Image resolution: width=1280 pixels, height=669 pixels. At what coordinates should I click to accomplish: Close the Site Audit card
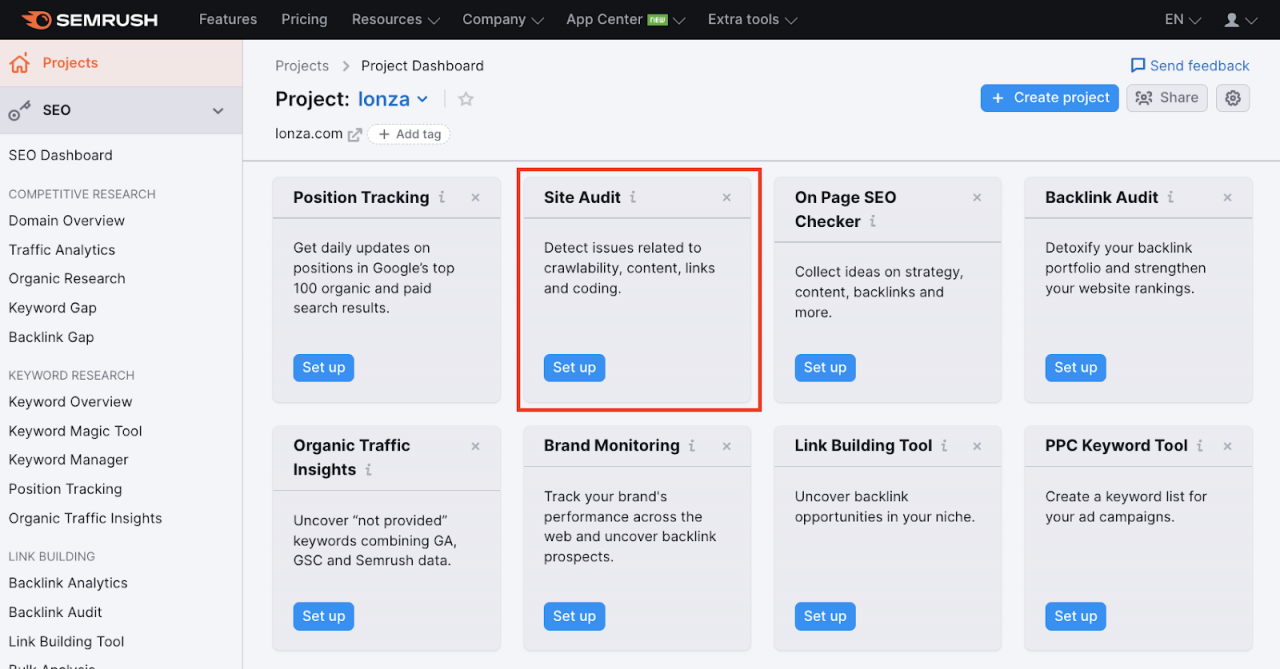coord(727,198)
